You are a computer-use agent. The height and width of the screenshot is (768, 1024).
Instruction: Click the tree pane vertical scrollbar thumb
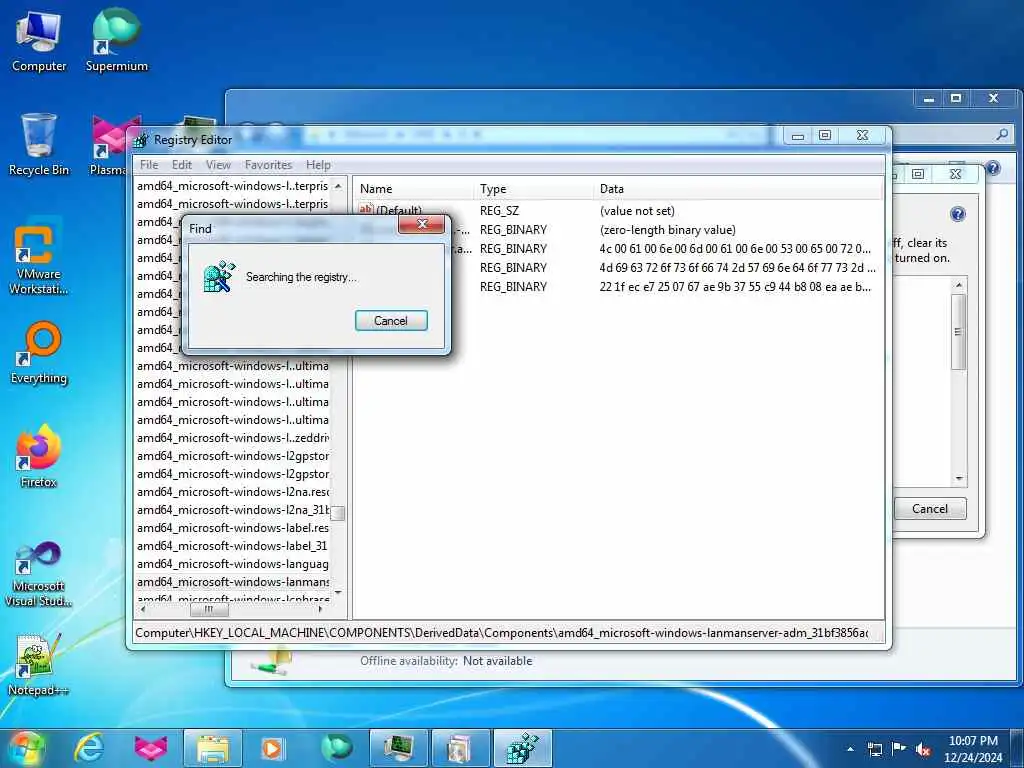coord(338,513)
